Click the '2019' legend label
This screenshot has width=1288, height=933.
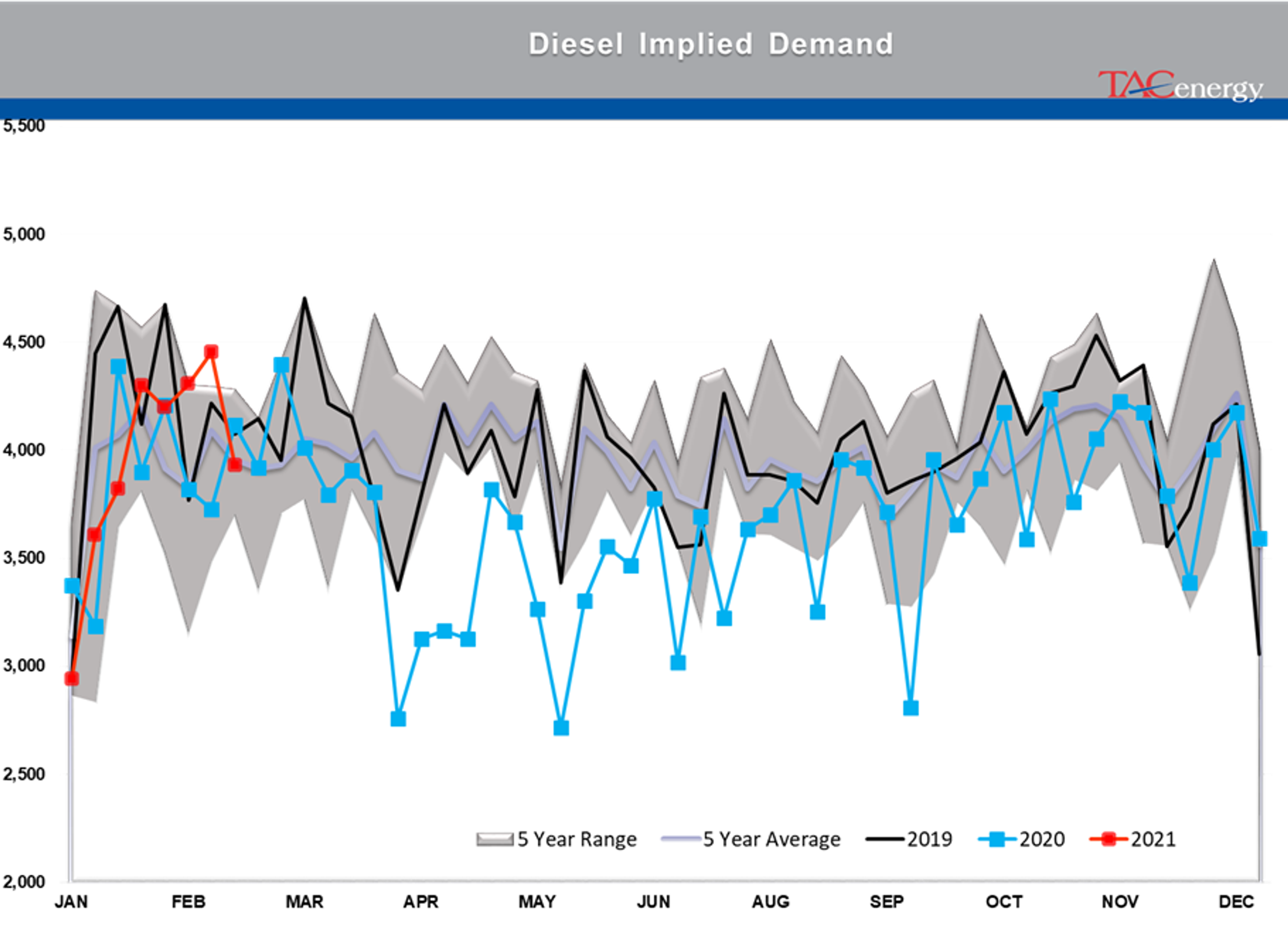coord(930,839)
